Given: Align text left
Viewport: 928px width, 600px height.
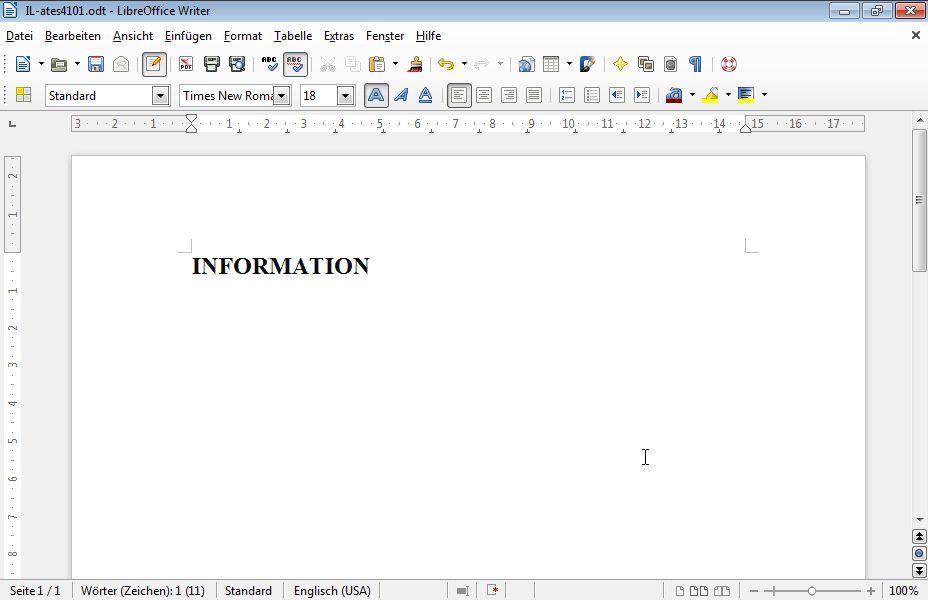Looking at the screenshot, I should 459,95.
